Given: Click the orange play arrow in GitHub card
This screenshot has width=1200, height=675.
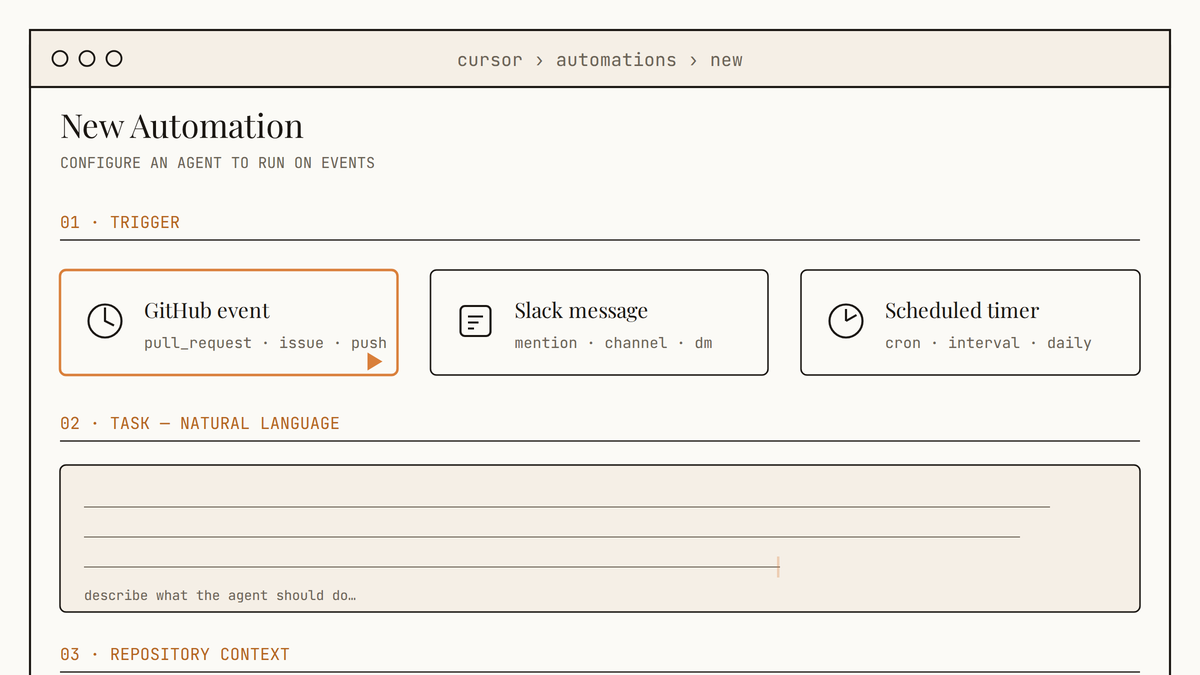Looking at the screenshot, I should (374, 361).
